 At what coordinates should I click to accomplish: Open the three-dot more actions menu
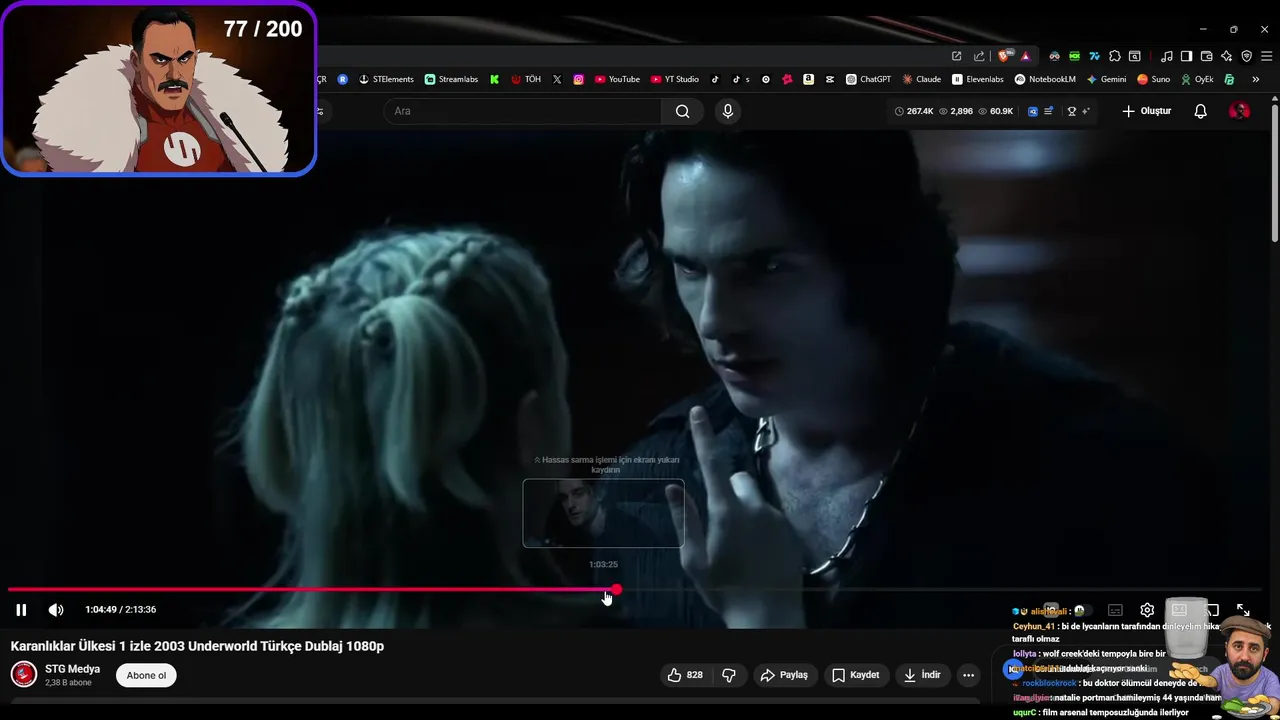coord(968,675)
